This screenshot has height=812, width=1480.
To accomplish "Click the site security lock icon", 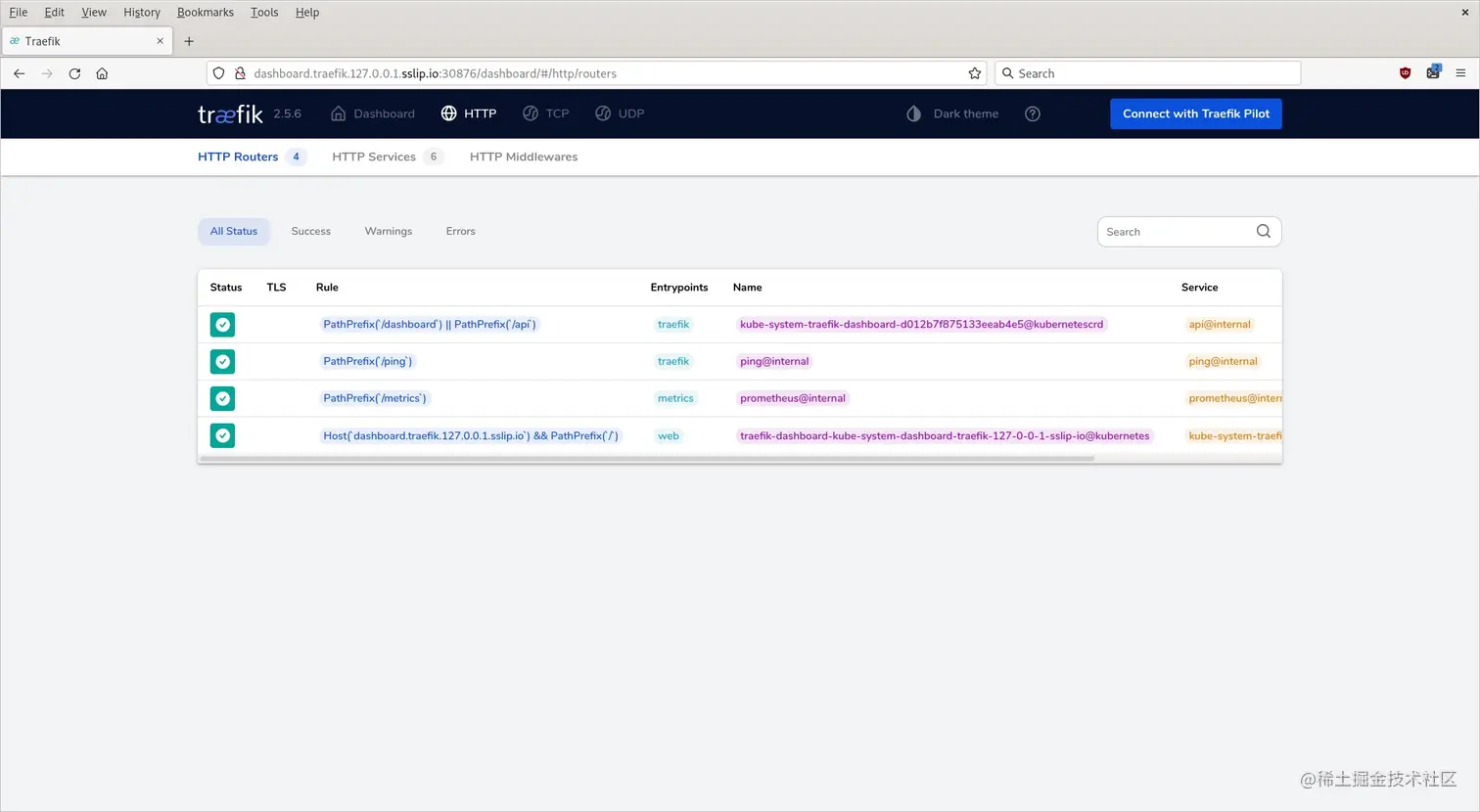I will (x=240, y=73).
